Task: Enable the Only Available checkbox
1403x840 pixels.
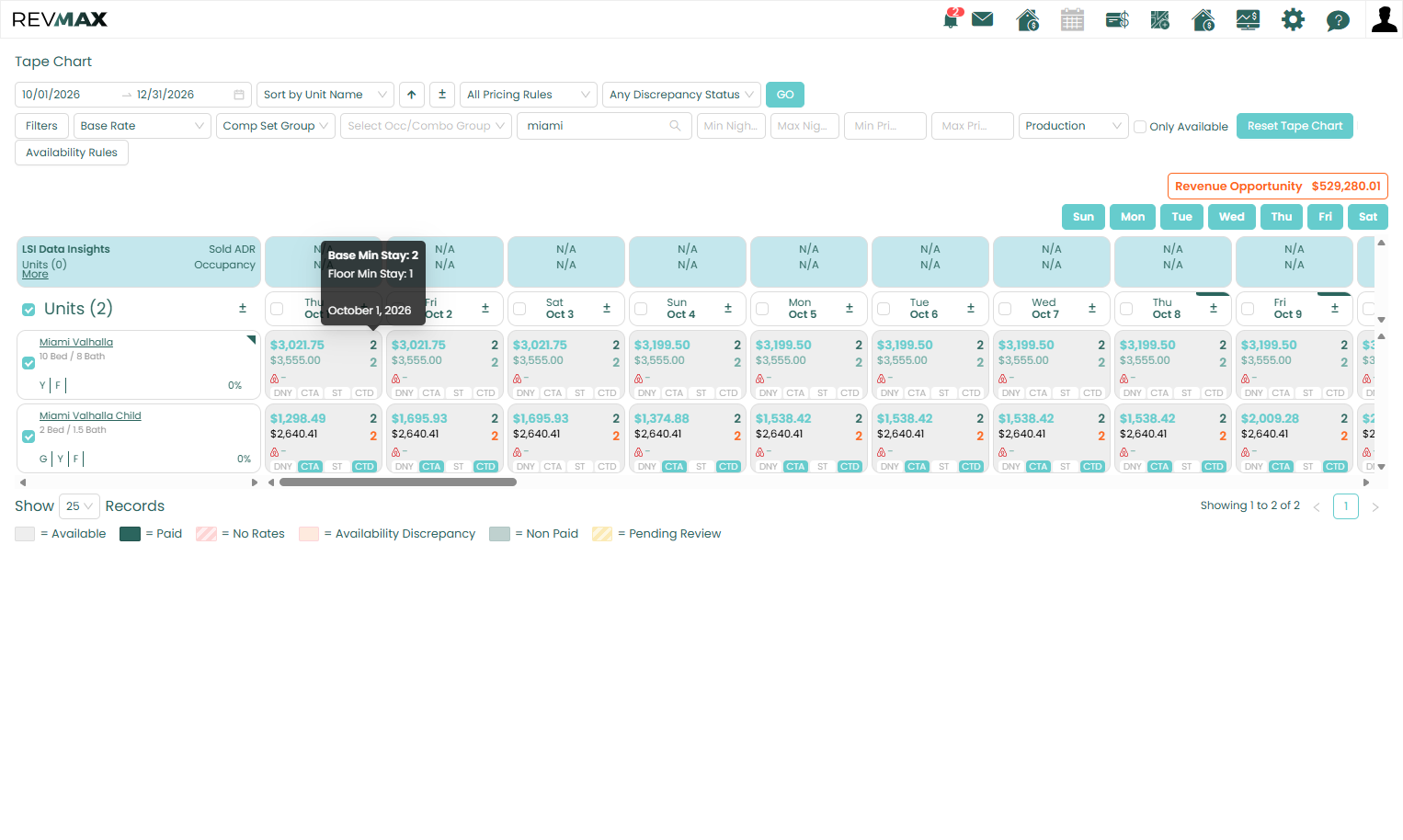Action: coord(1140,127)
